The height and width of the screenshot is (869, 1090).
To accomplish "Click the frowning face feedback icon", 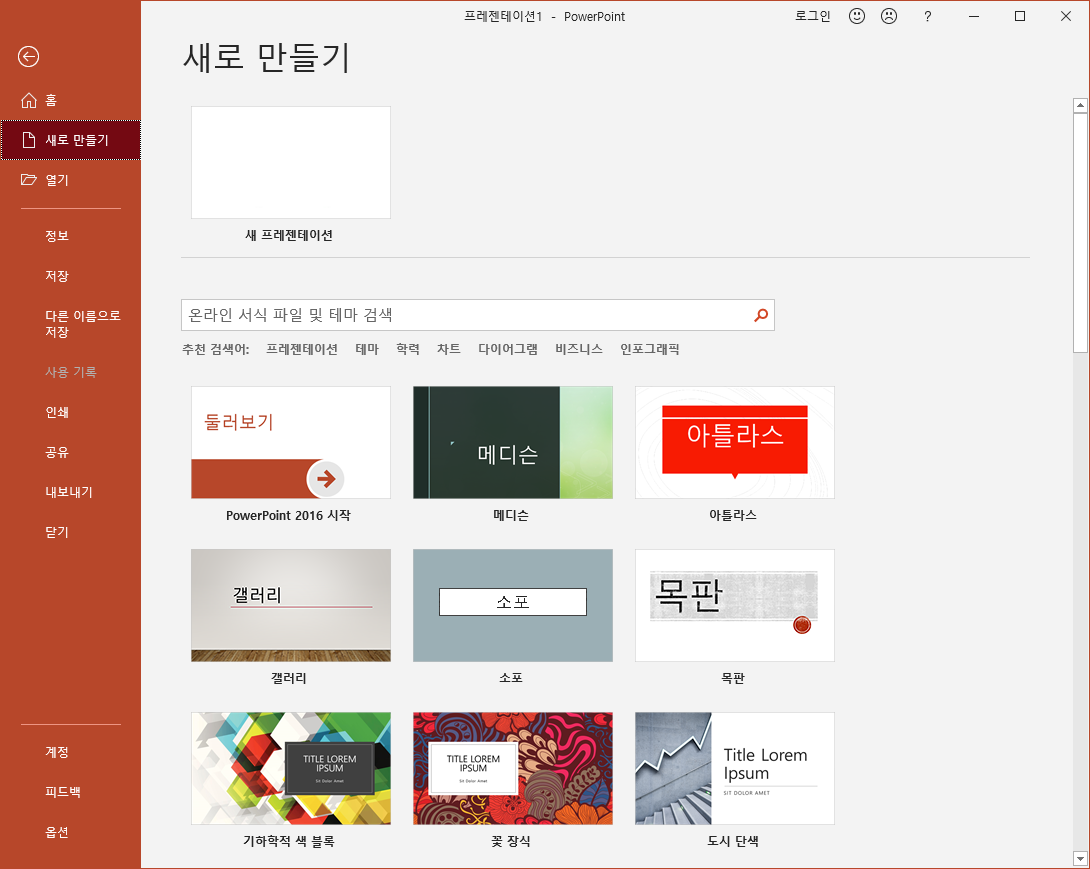I will pyautogui.click(x=889, y=16).
